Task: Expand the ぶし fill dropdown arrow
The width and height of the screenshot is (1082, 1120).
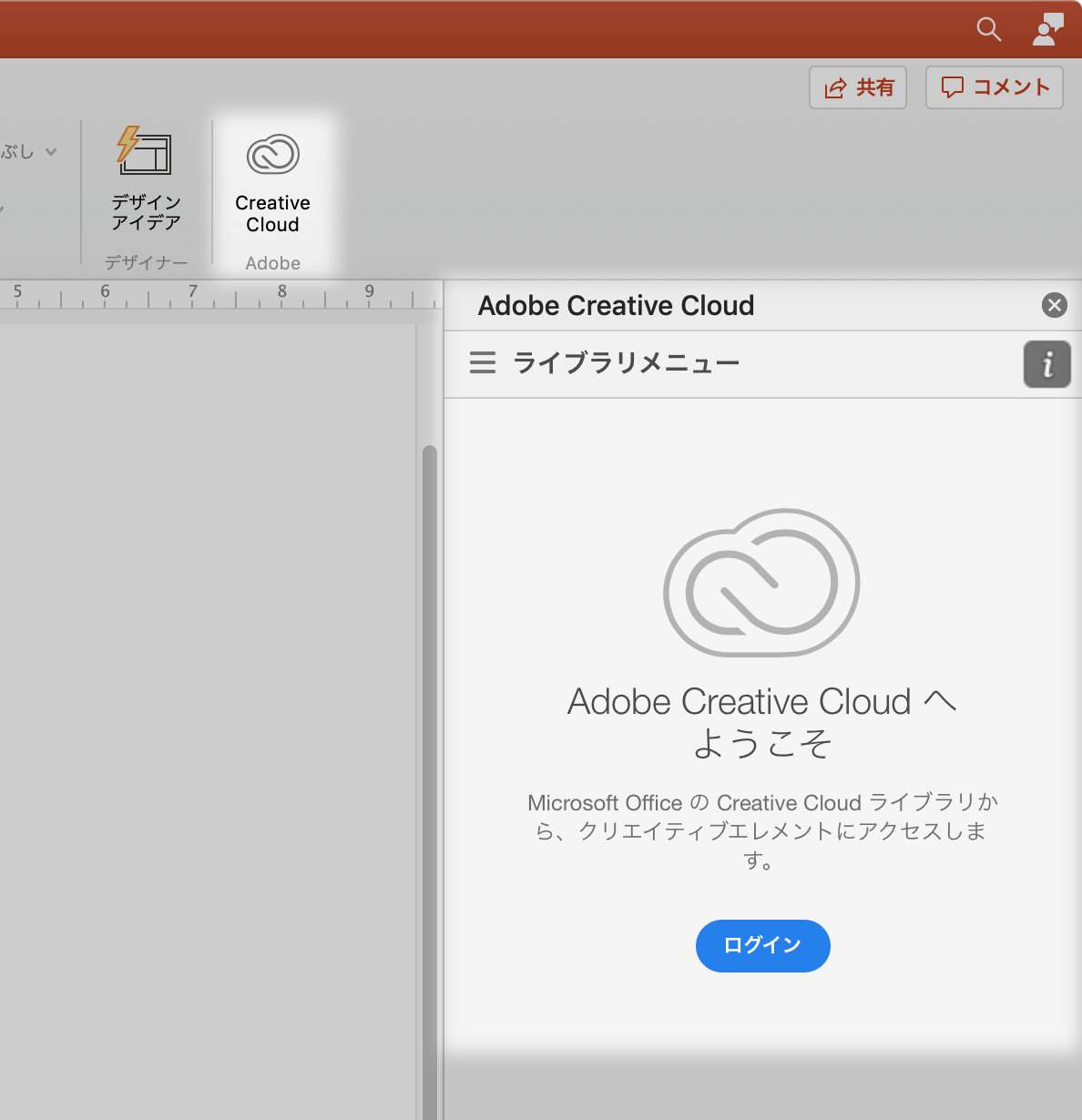Action: click(51, 151)
